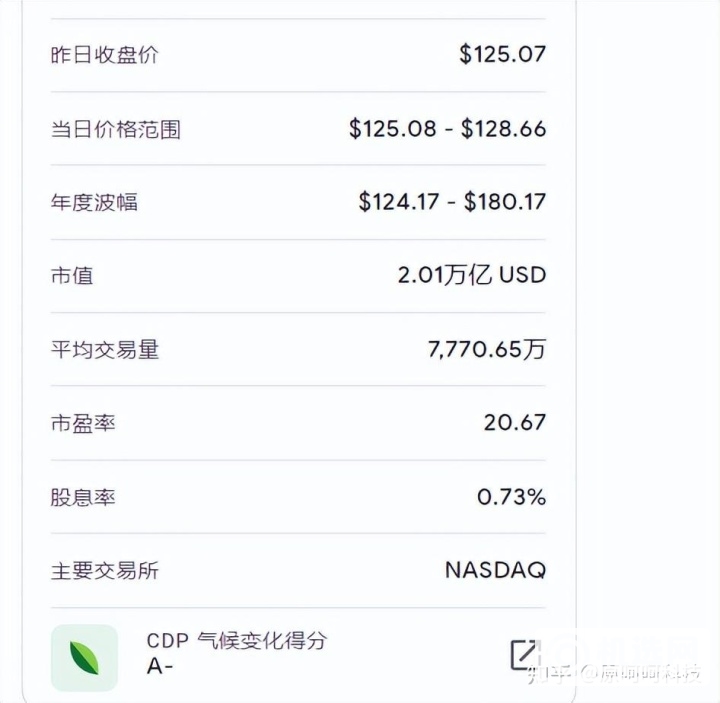
Task: Click the 昨日收盘价 label
Action: [x=104, y=55]
